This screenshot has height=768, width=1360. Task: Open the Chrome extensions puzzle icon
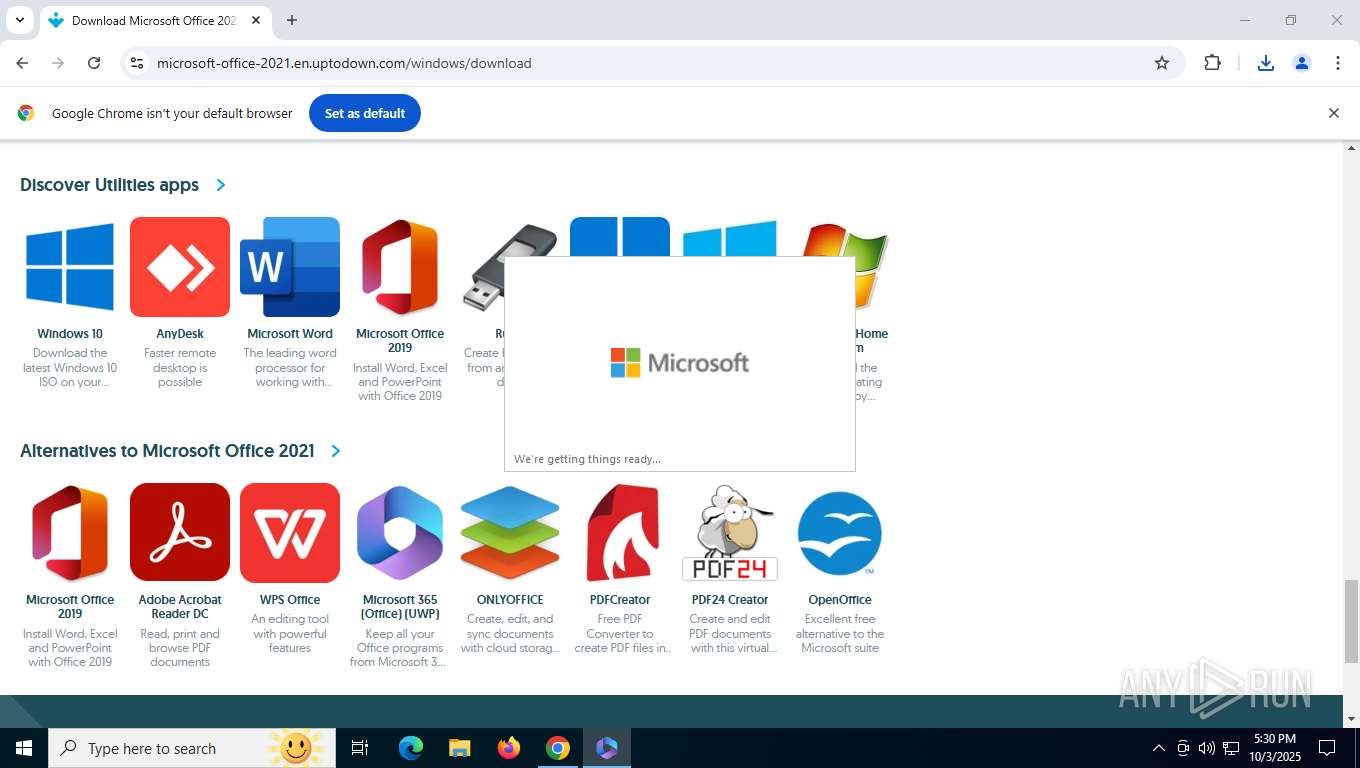[1212, 63]
